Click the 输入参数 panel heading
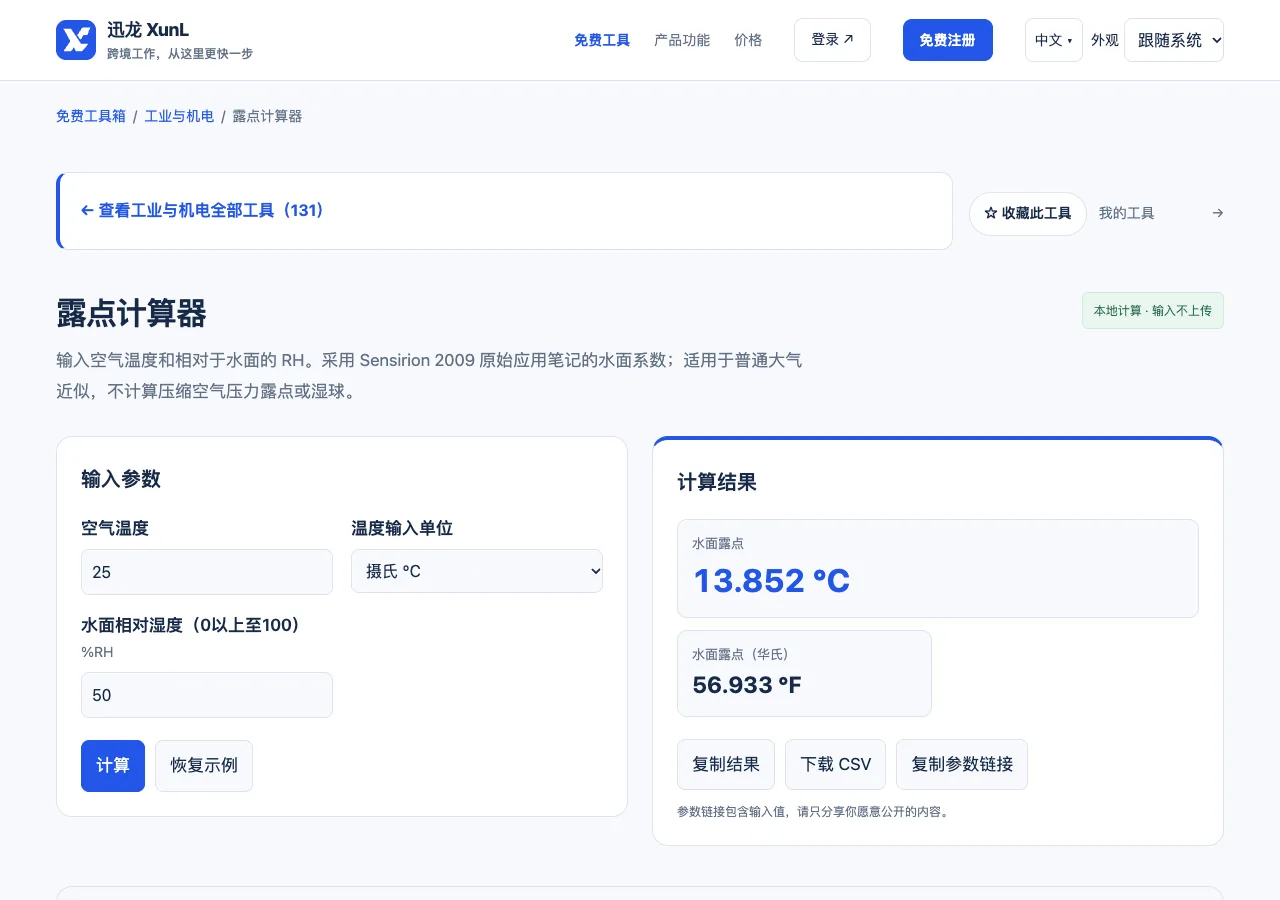This screenshot has height=900, width=1280. coord(121,479)
